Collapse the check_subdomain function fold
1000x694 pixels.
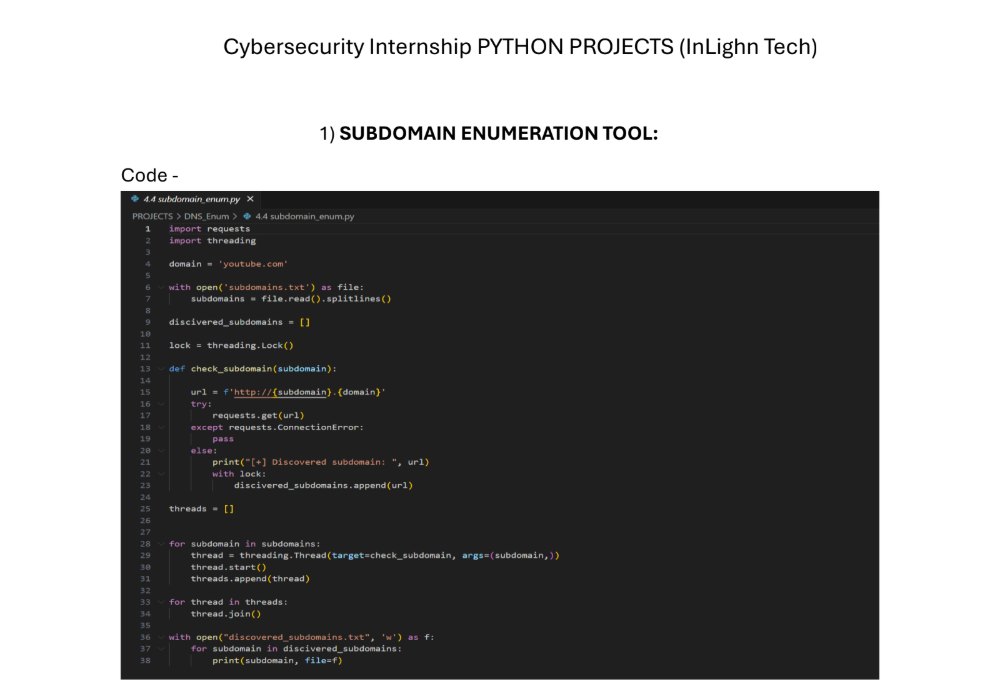pos(160,368)
